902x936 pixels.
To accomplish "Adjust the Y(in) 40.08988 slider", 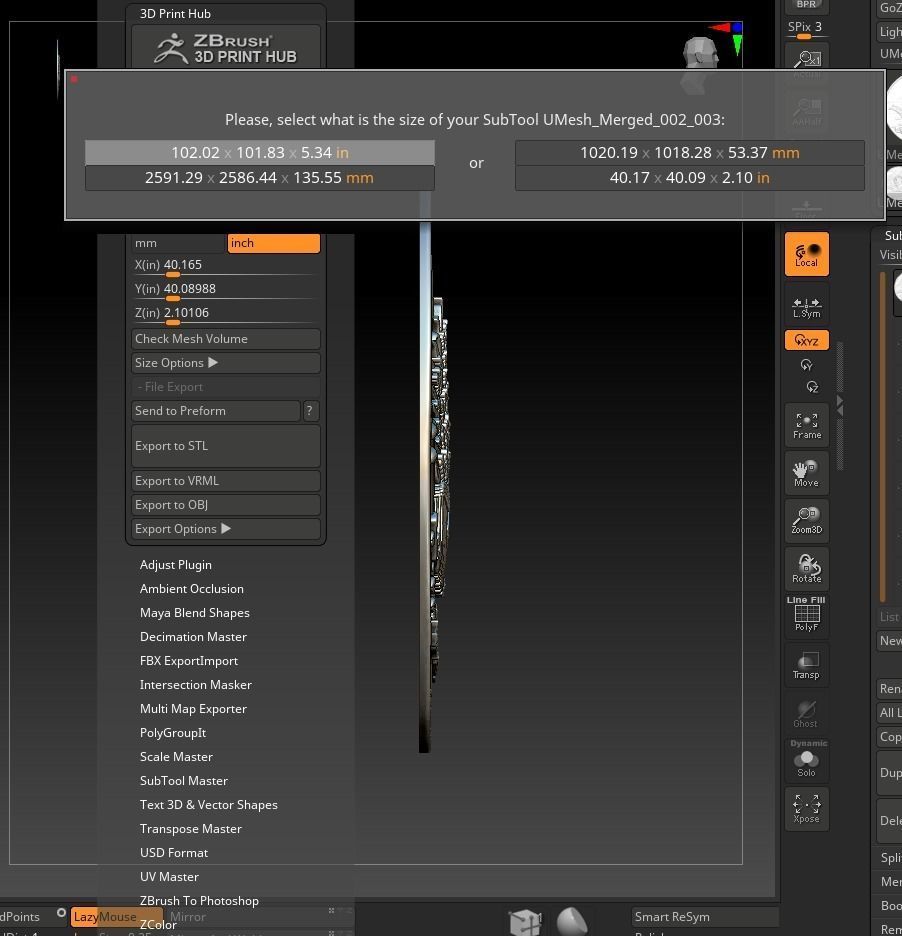I will click(226, 291).
